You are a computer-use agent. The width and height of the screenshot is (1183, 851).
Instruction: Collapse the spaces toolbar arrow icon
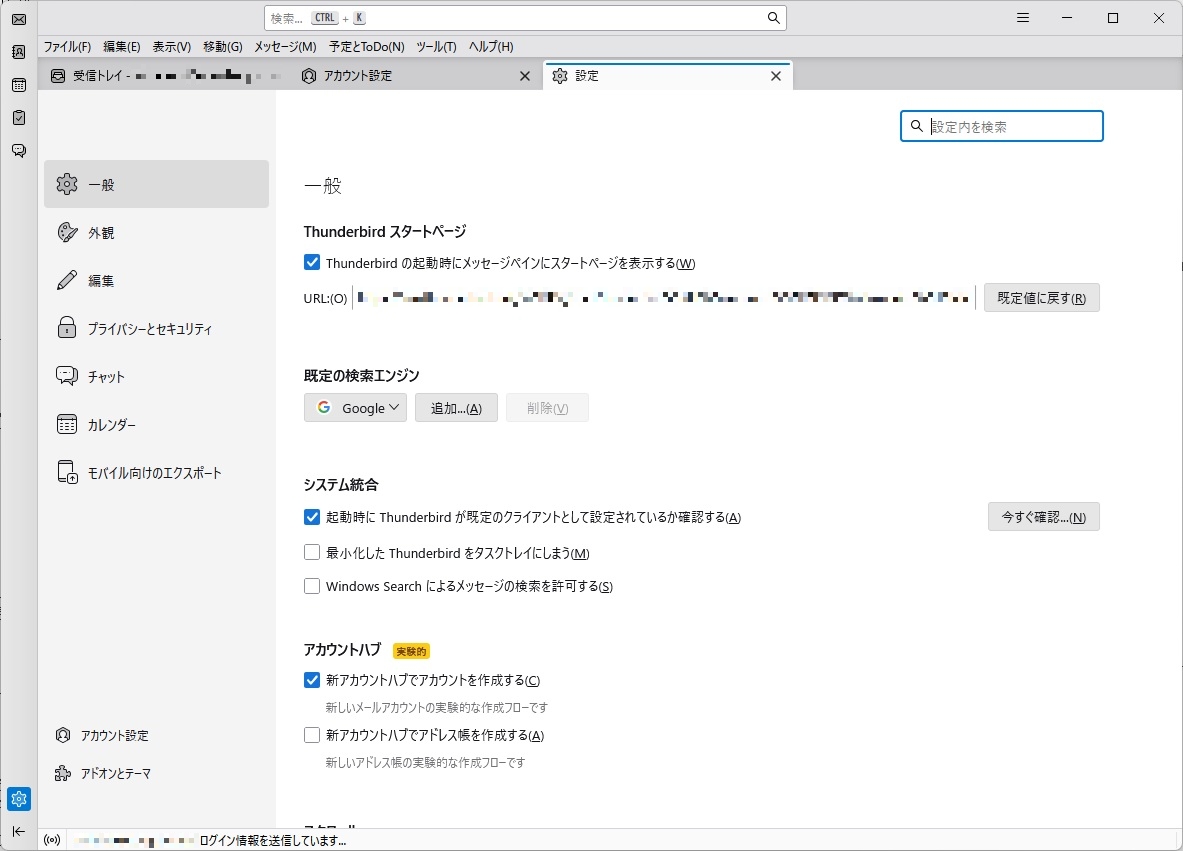coord(19,831)
